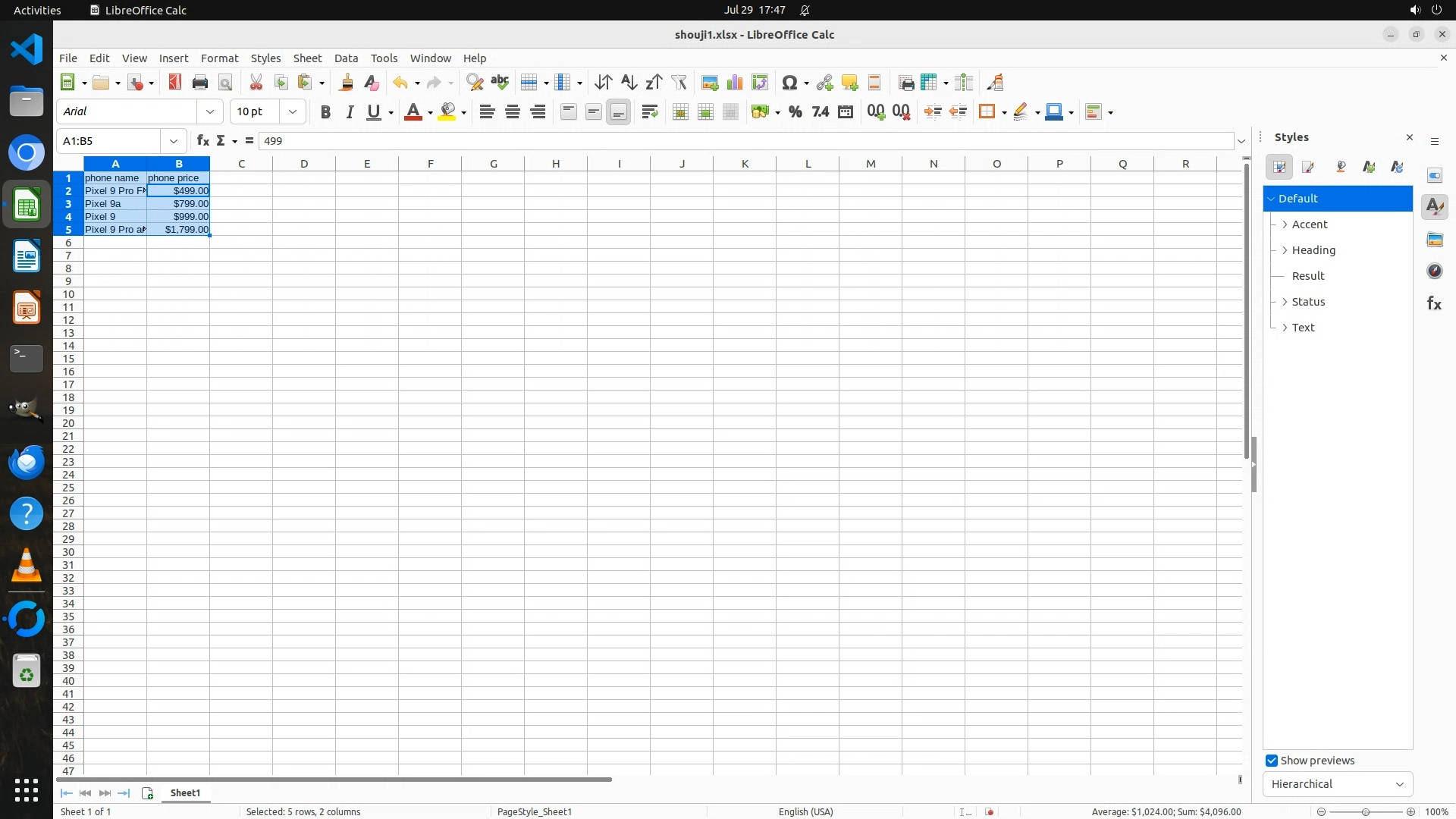This screenshot has width=1456, height=819.
Task: Click the Sheet1 tab
Action: 185,793
